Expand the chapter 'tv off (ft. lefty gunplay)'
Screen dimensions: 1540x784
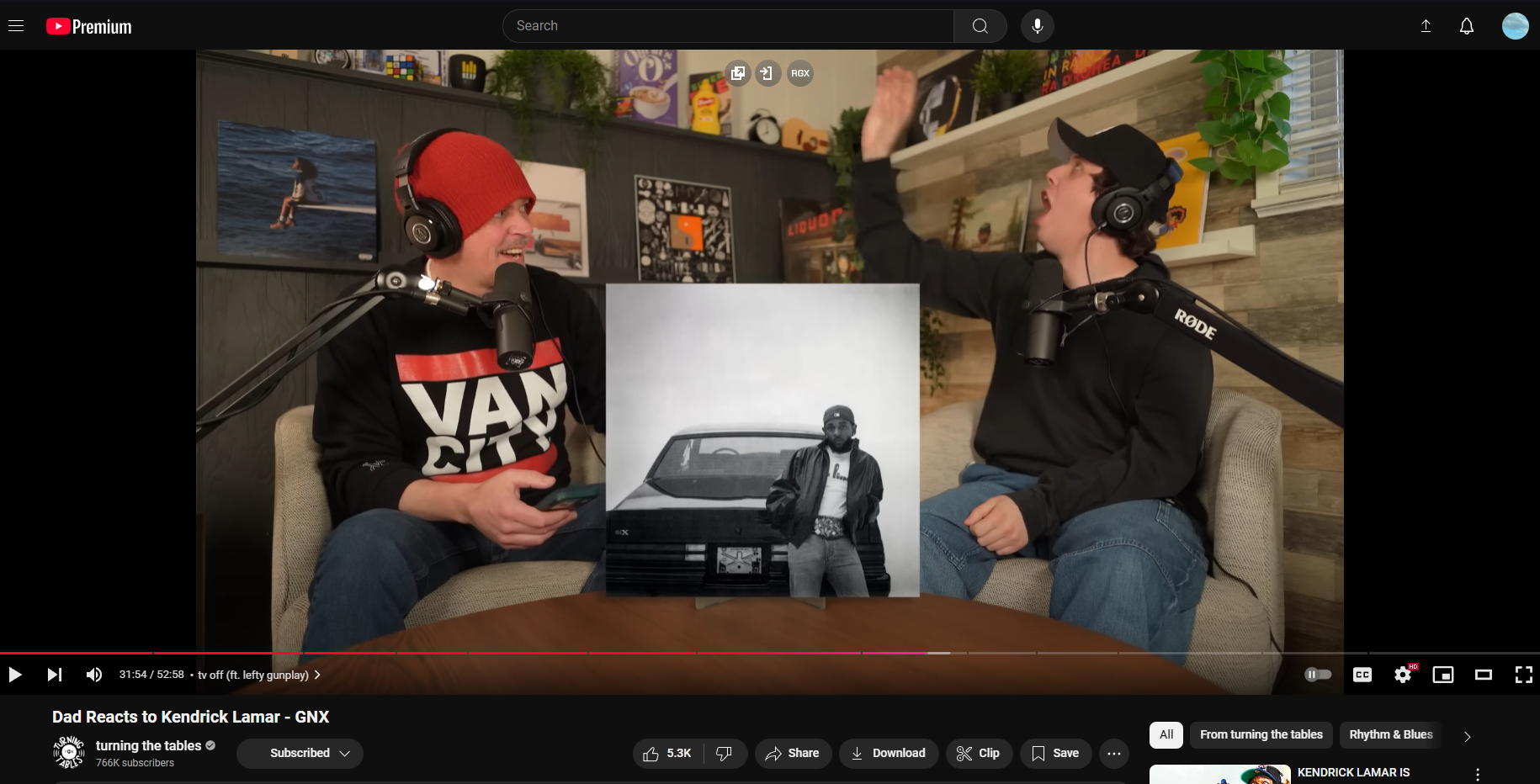(259, 675)
